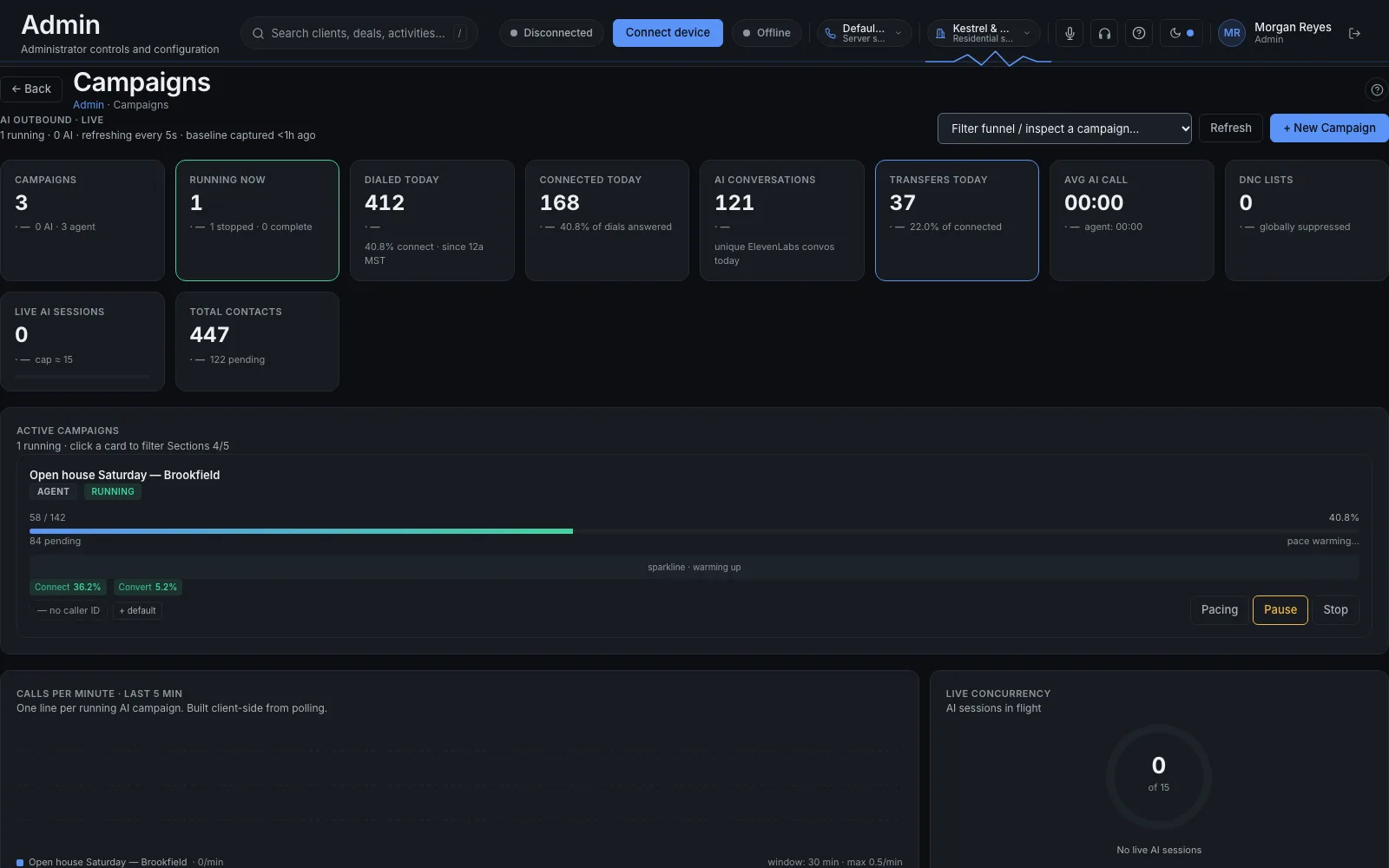Select the Dialed Today stat card
The width and height of the screenshot is (1389, 868).
click(x=432, y=220)
